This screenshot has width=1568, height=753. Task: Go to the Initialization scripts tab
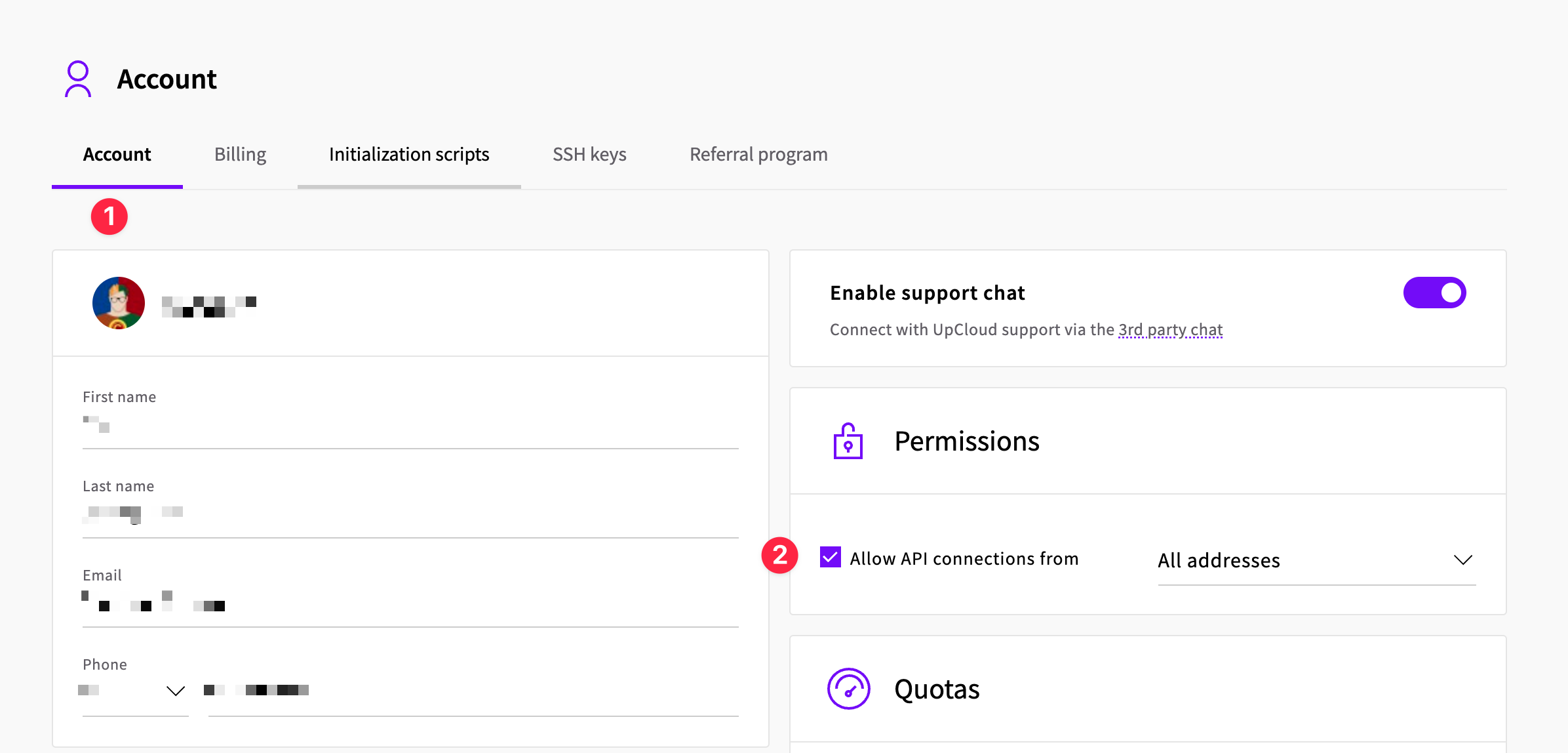(409, 155)
